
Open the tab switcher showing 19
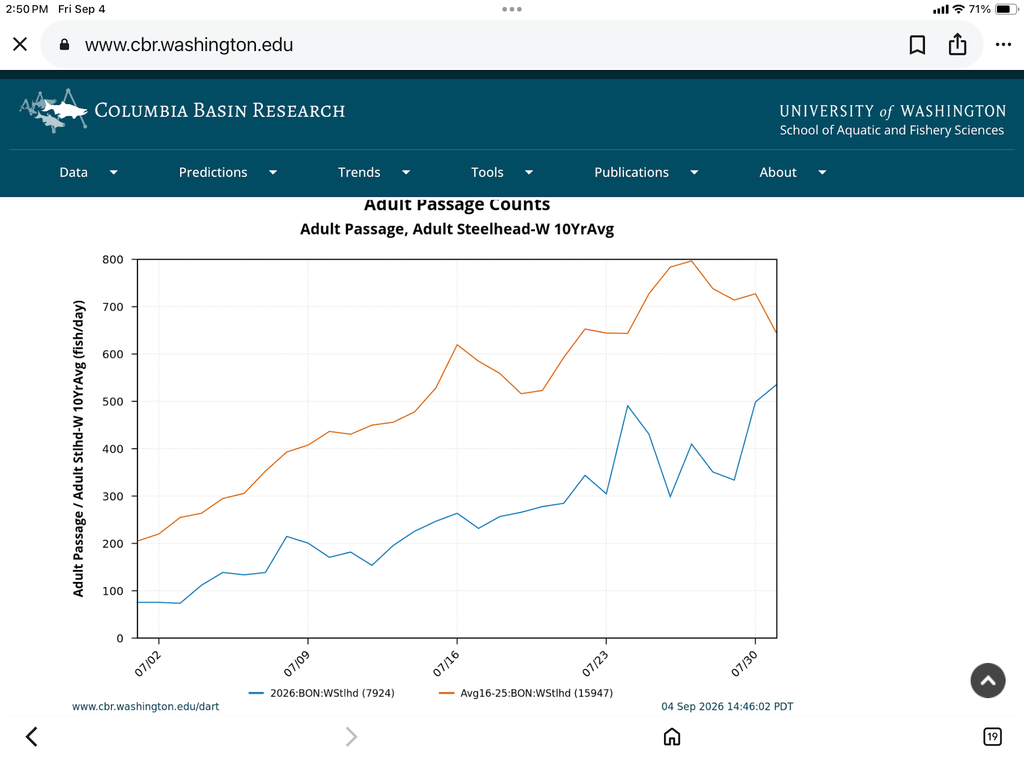992,737
